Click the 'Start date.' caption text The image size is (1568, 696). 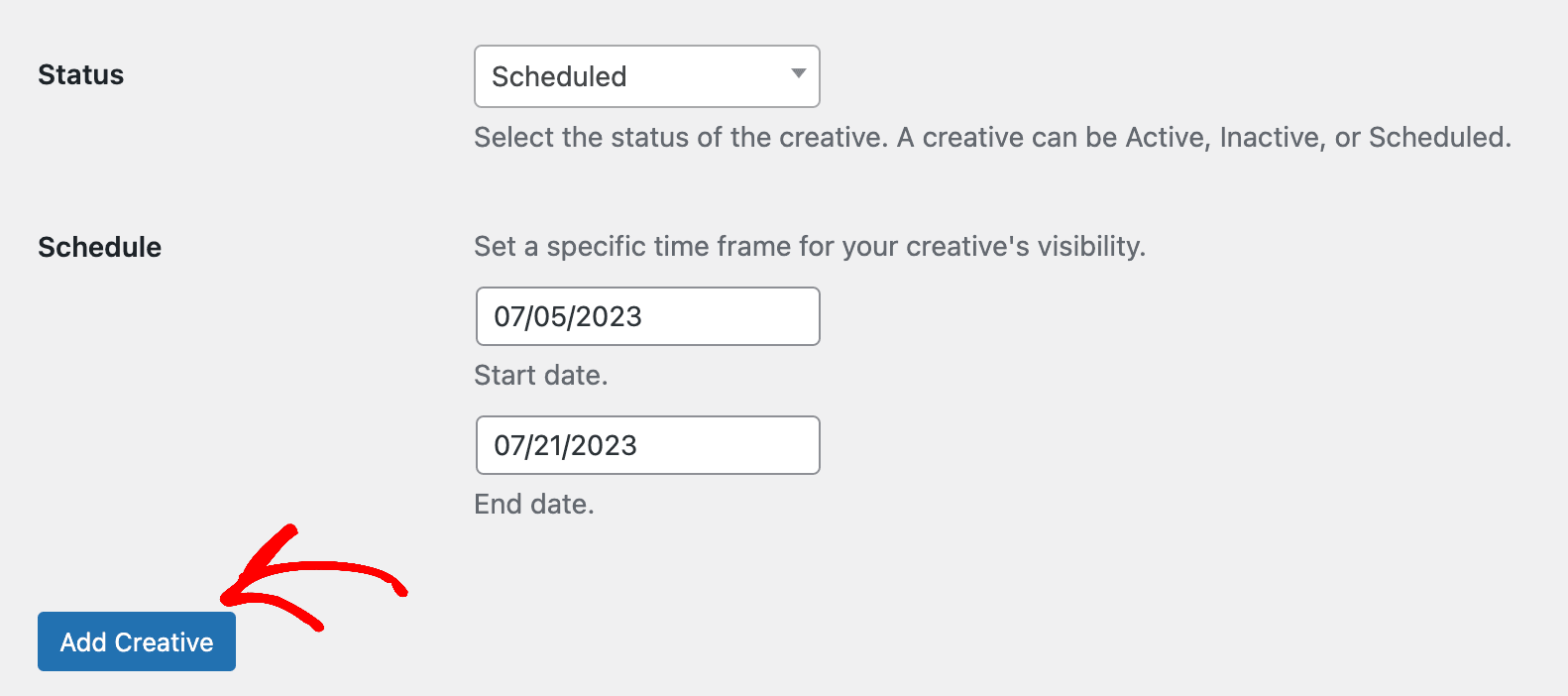coord(541,375)
